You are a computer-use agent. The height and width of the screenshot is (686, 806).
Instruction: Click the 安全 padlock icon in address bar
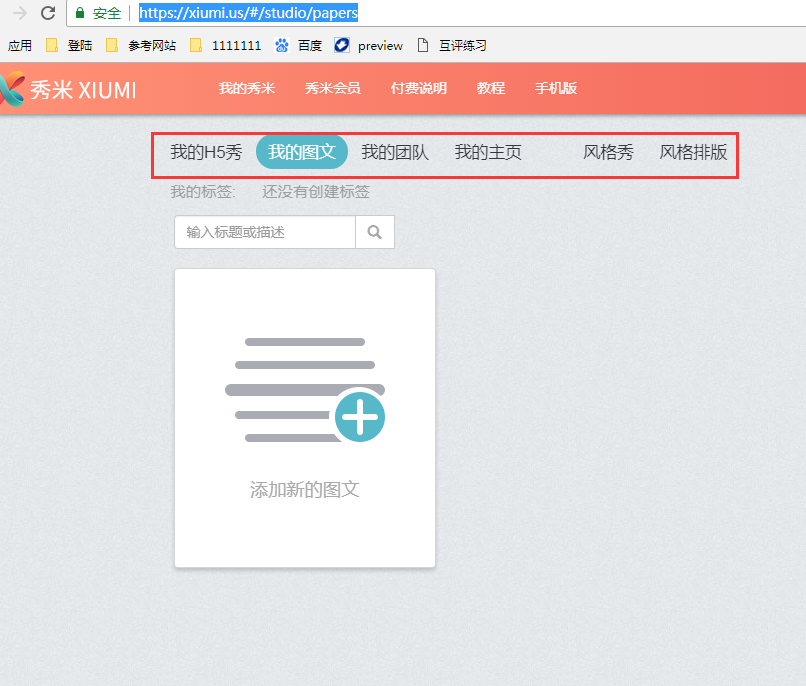click(x=81, y=13)
